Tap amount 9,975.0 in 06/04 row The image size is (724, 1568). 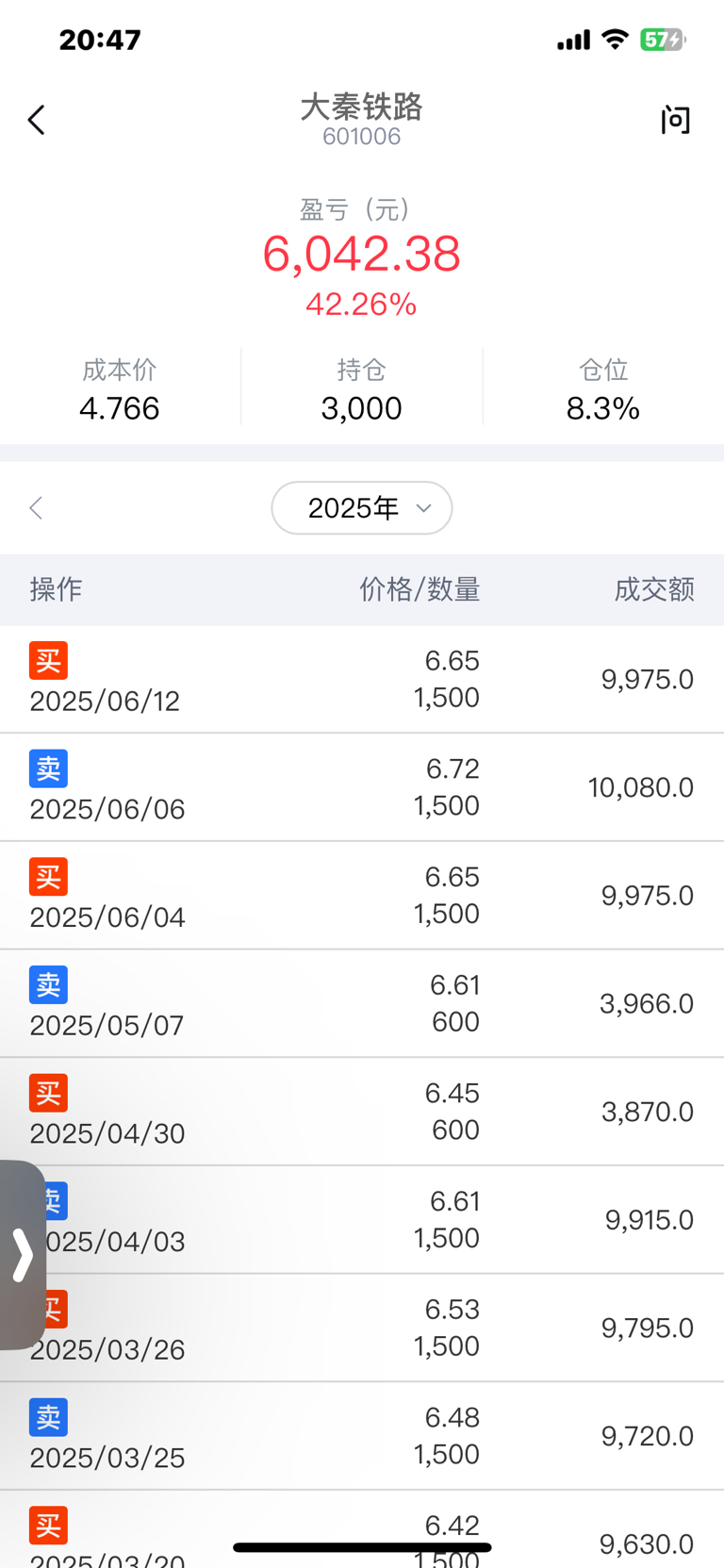coord(648,895)
